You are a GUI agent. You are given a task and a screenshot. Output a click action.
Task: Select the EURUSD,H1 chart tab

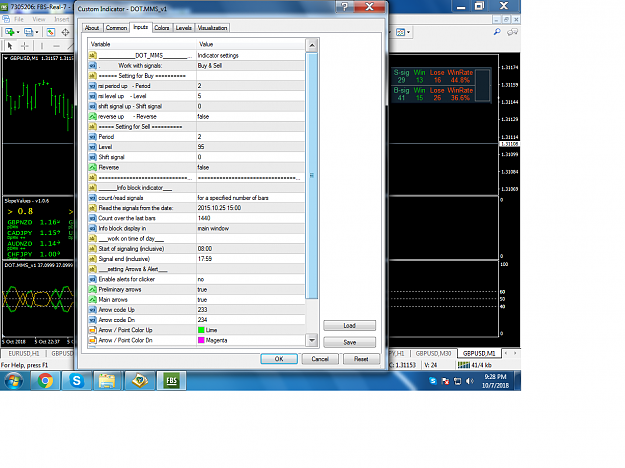[x=24, y=354]
